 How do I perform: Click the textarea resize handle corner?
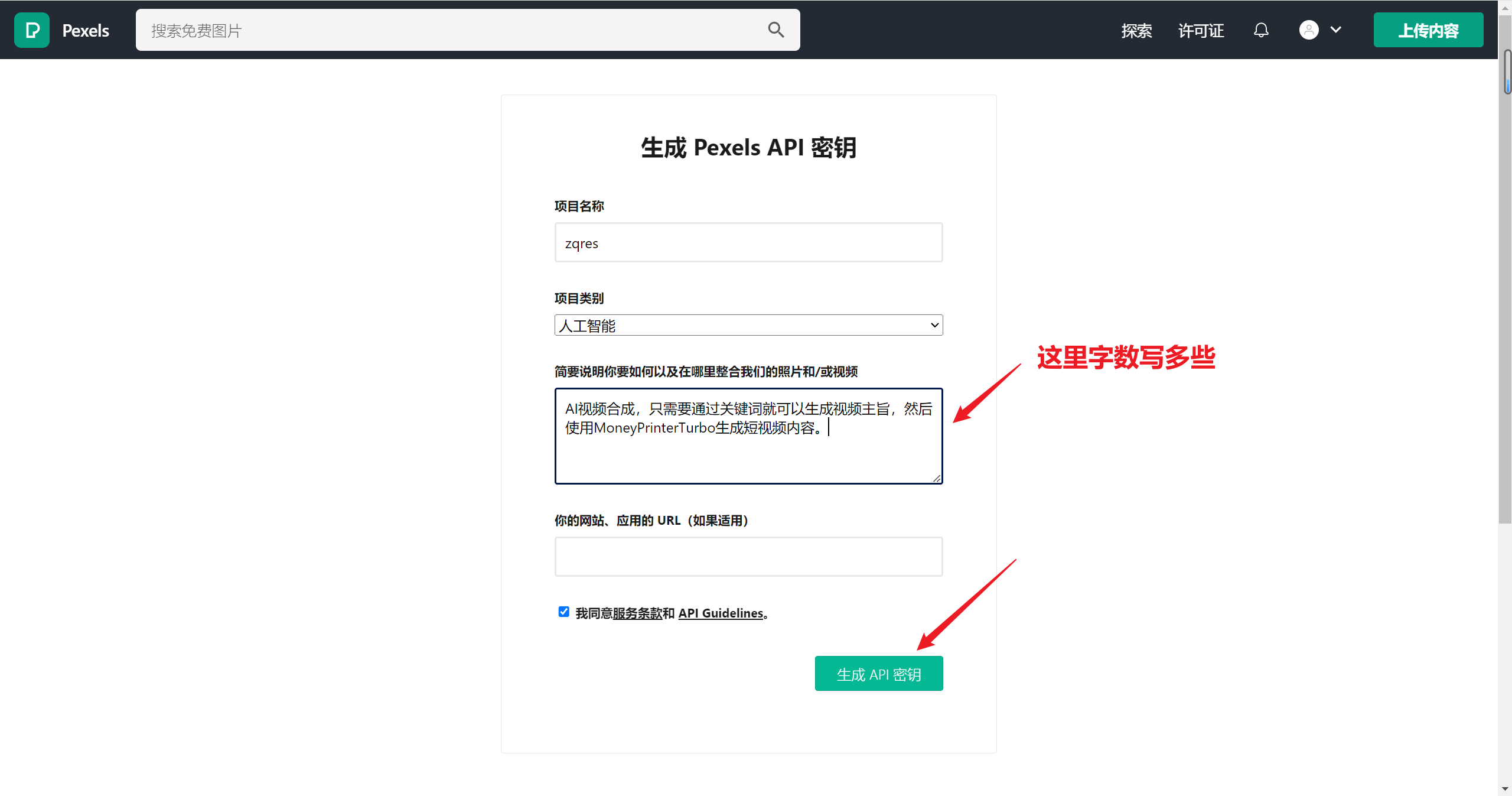(937, 478)
